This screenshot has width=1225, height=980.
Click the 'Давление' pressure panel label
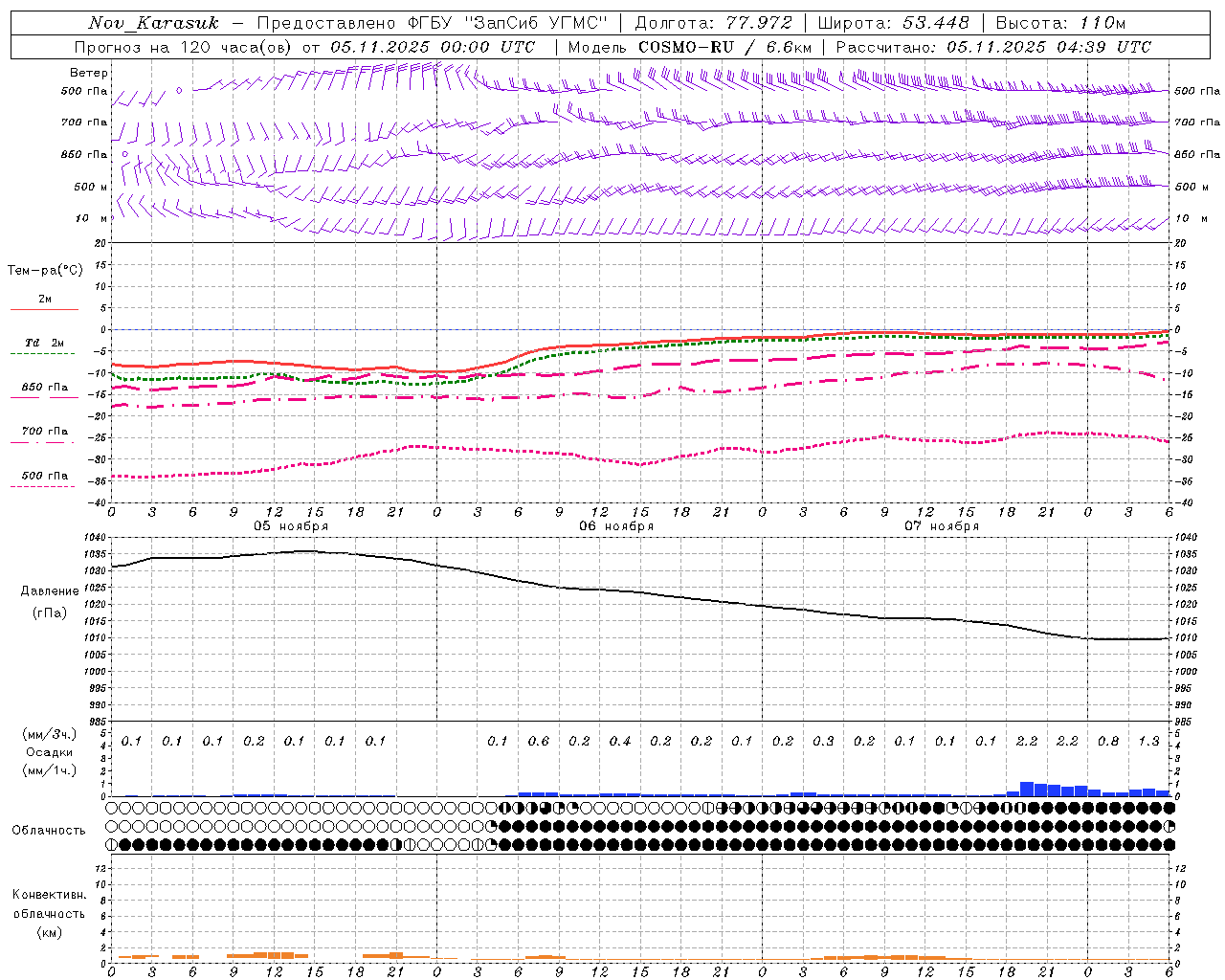click(x=50, y=591)
